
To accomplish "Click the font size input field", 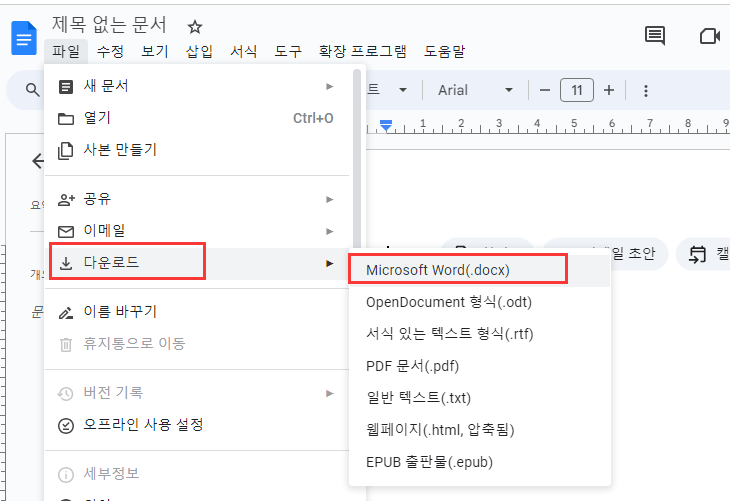I will tap(576, 91).
